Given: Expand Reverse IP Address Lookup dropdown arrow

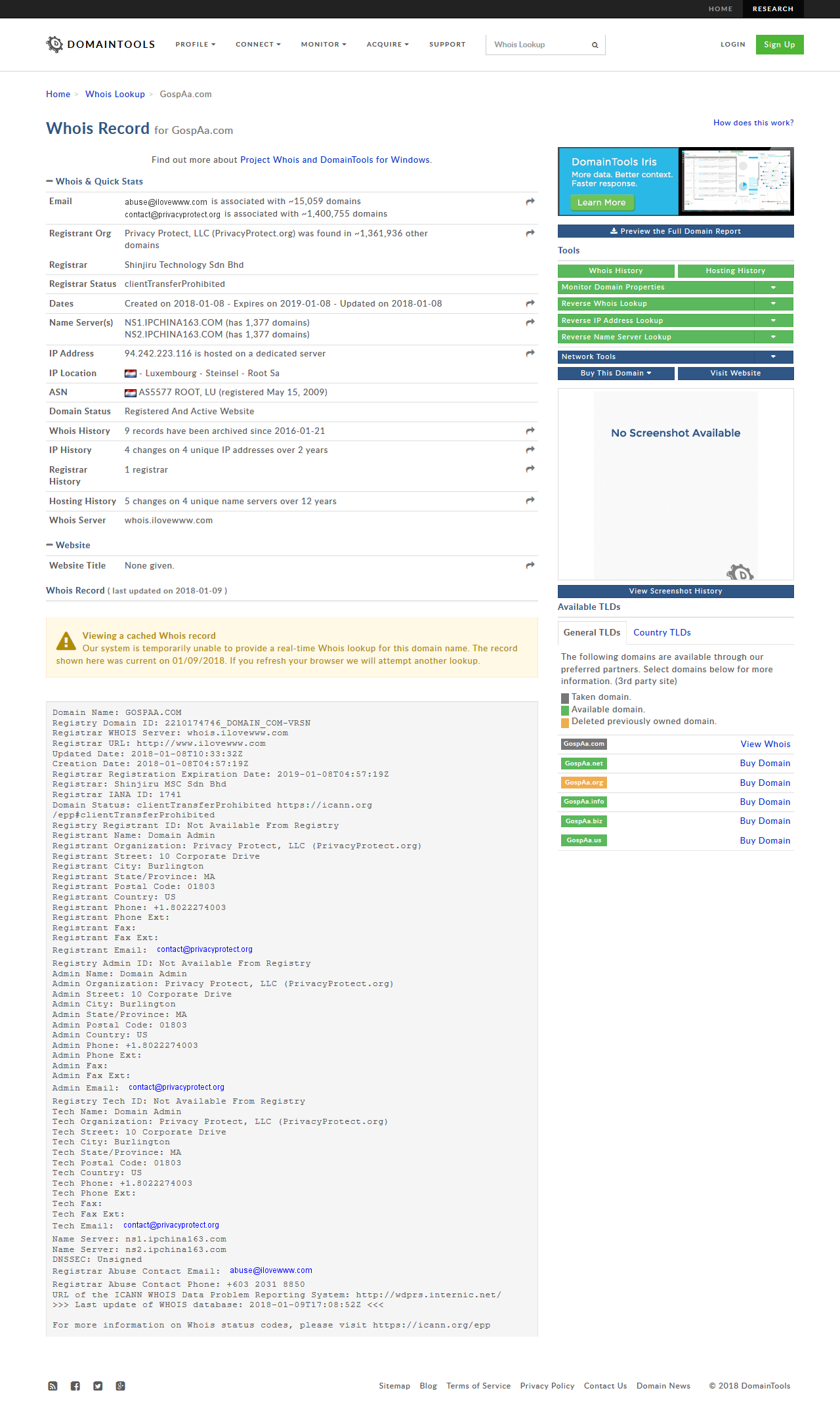Looking at the screenshot, I should (773, 320).
